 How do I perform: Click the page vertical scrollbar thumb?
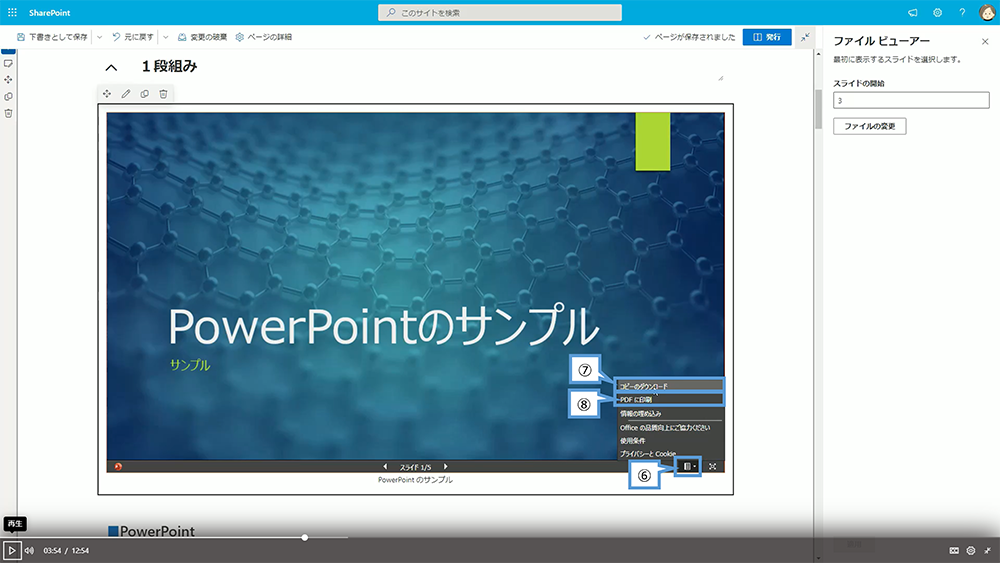coord(818,108)
